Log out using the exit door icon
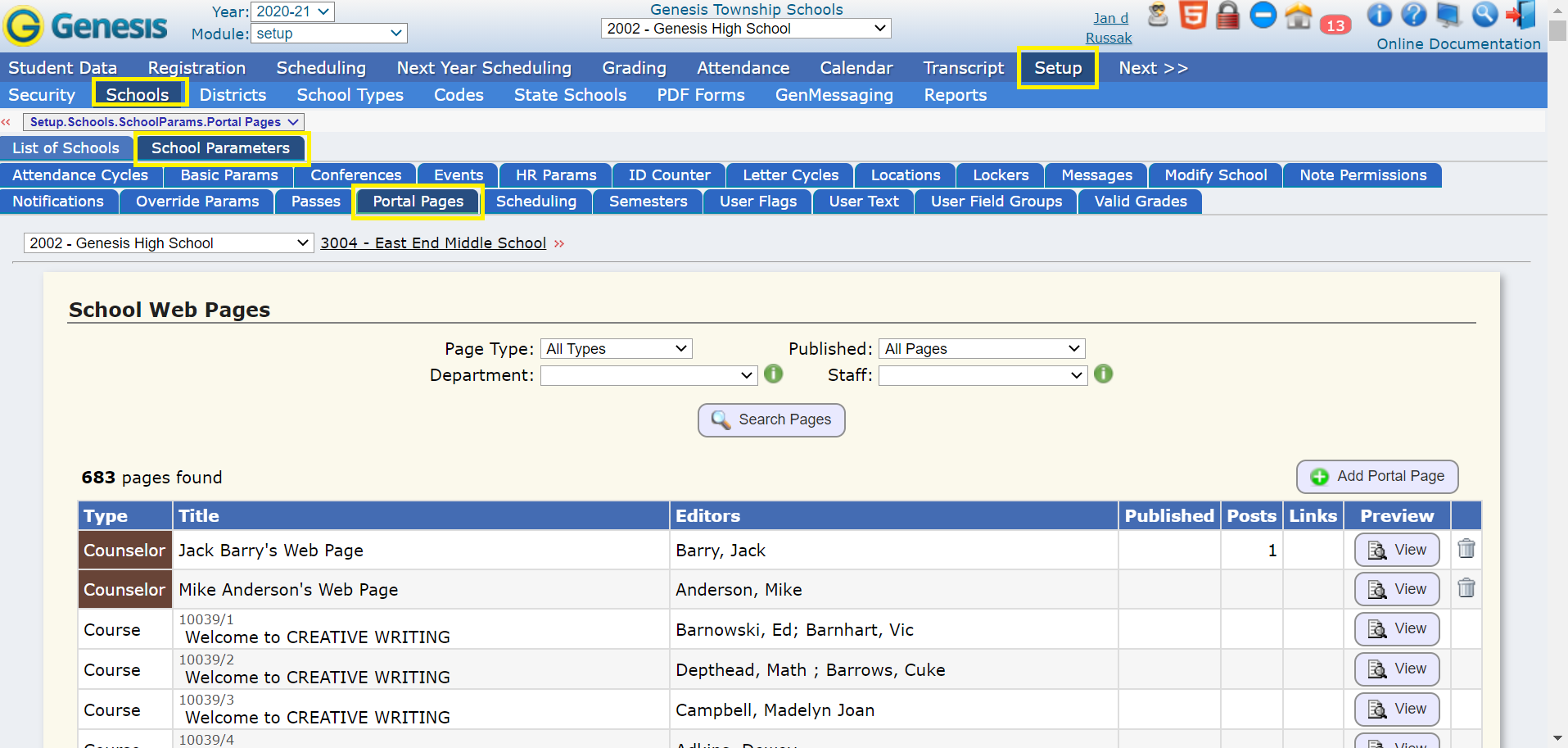Image resolution: width=1568 pixels, height=748 pixels. pos(1521,15)
